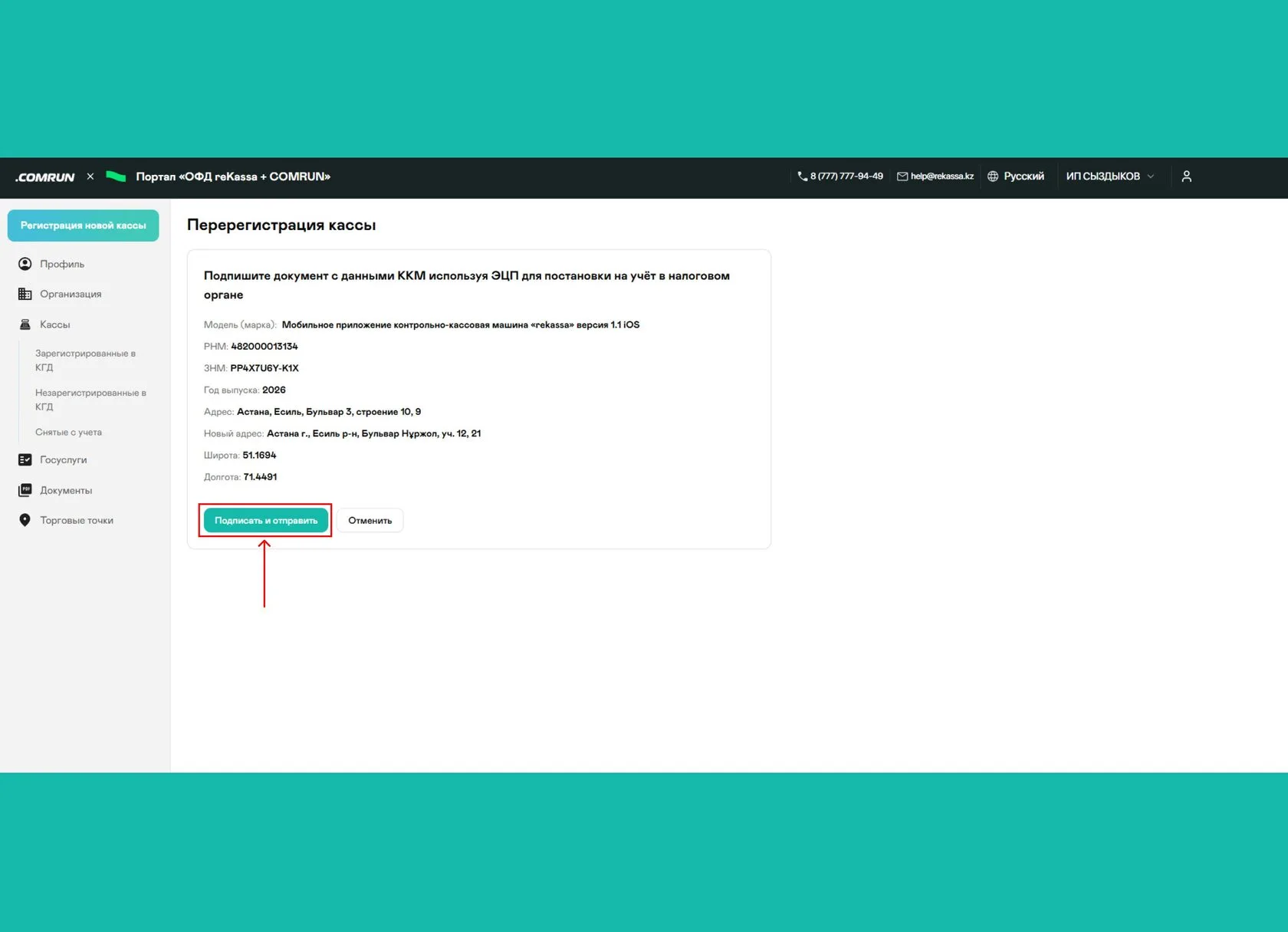Click the Кассы cash register icon
This screenshot has width=1288, height=932.
(25, 324)
